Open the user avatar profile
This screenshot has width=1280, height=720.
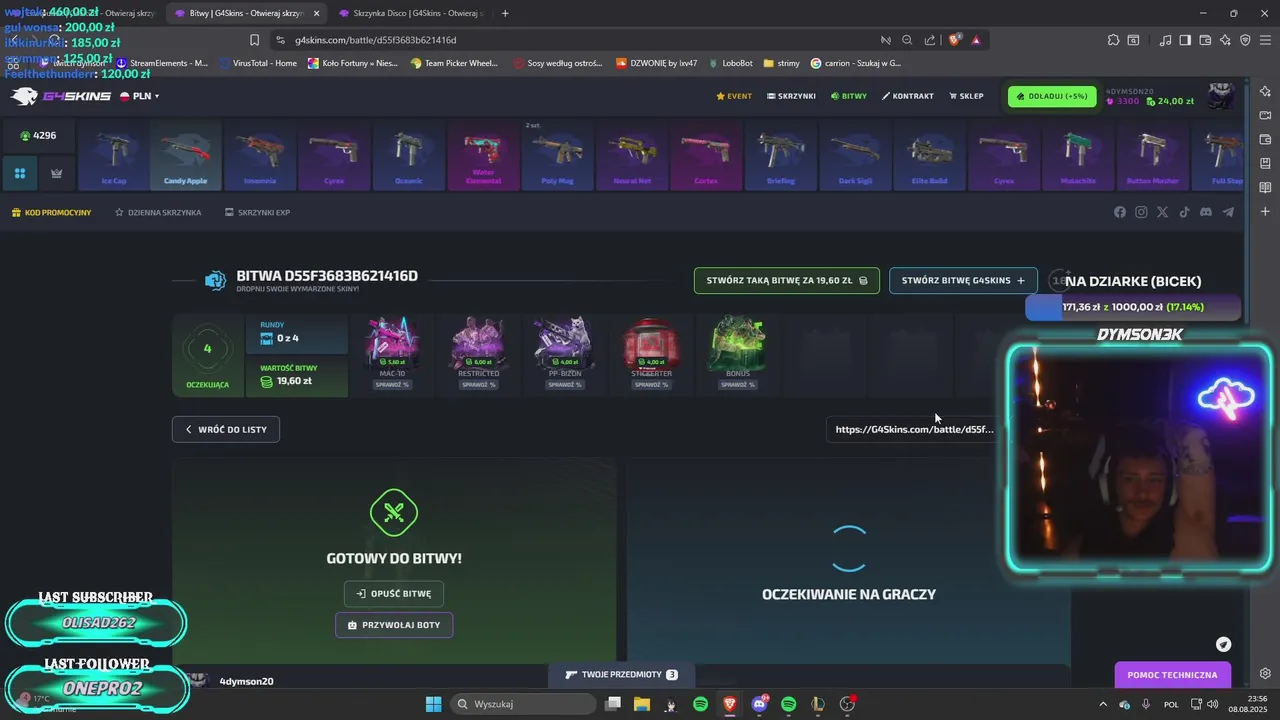[1221, 96]
